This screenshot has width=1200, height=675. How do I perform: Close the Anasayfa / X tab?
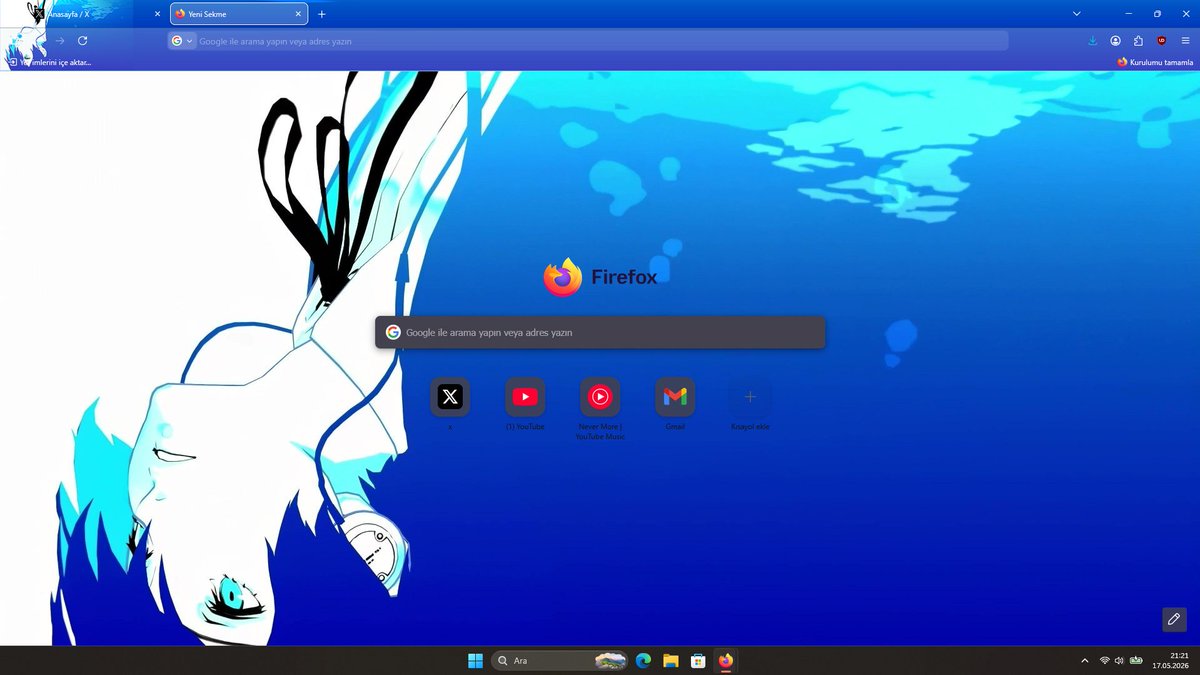pyautogui.click(x=157, y=14)
